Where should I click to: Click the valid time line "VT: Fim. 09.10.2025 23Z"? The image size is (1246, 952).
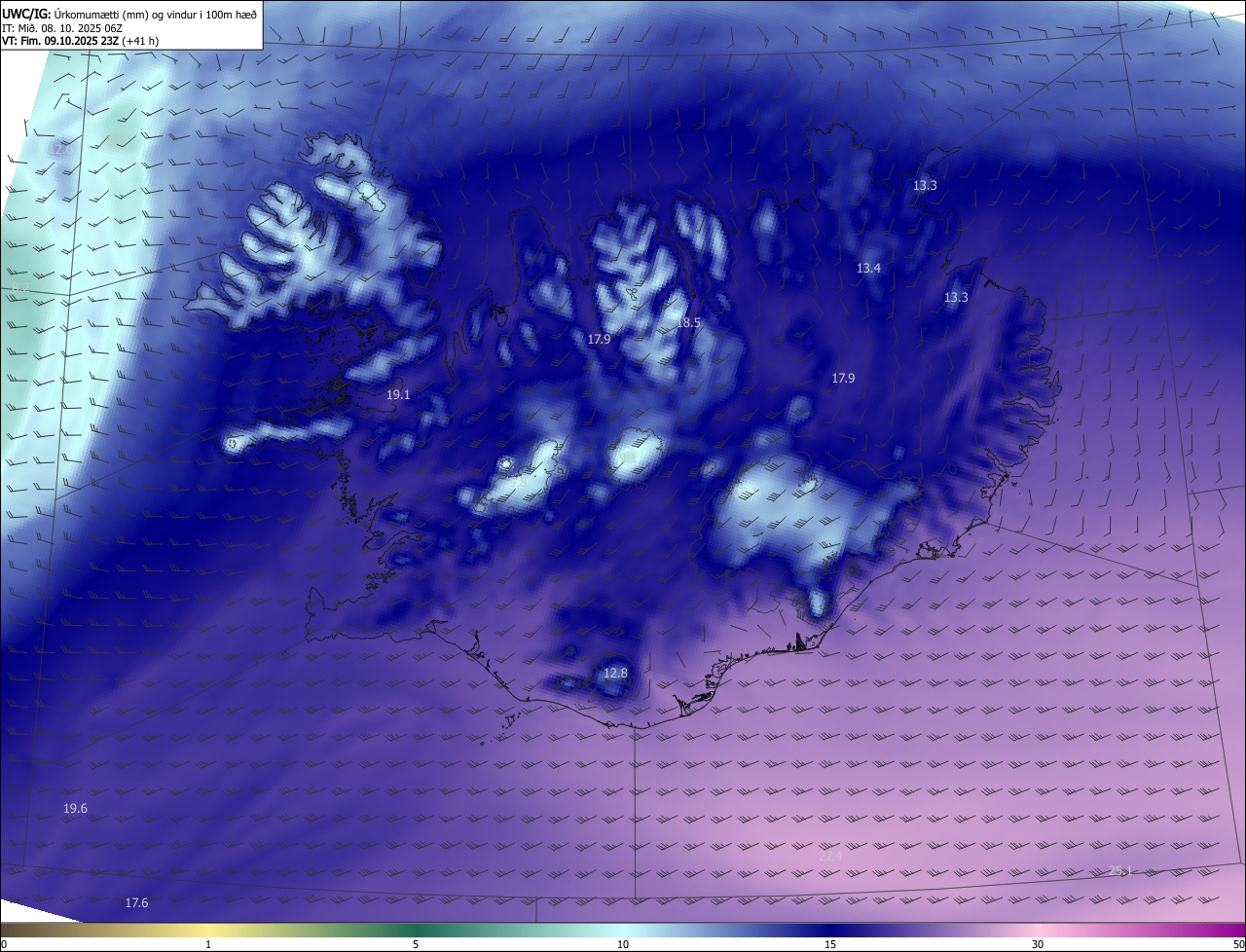pos(58,41)
